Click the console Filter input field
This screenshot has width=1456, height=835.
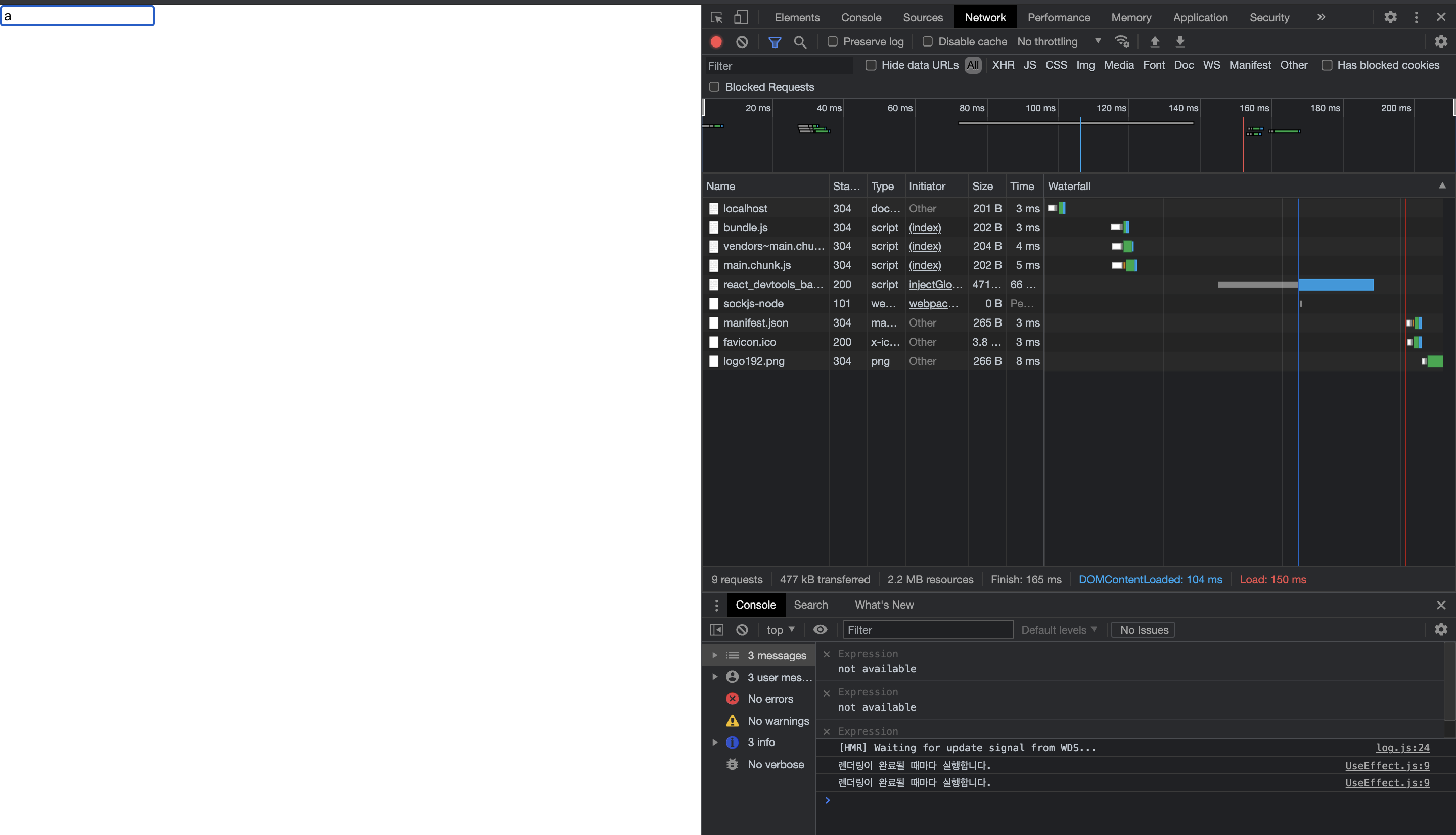pyautogui.click(x=928, y=630)
